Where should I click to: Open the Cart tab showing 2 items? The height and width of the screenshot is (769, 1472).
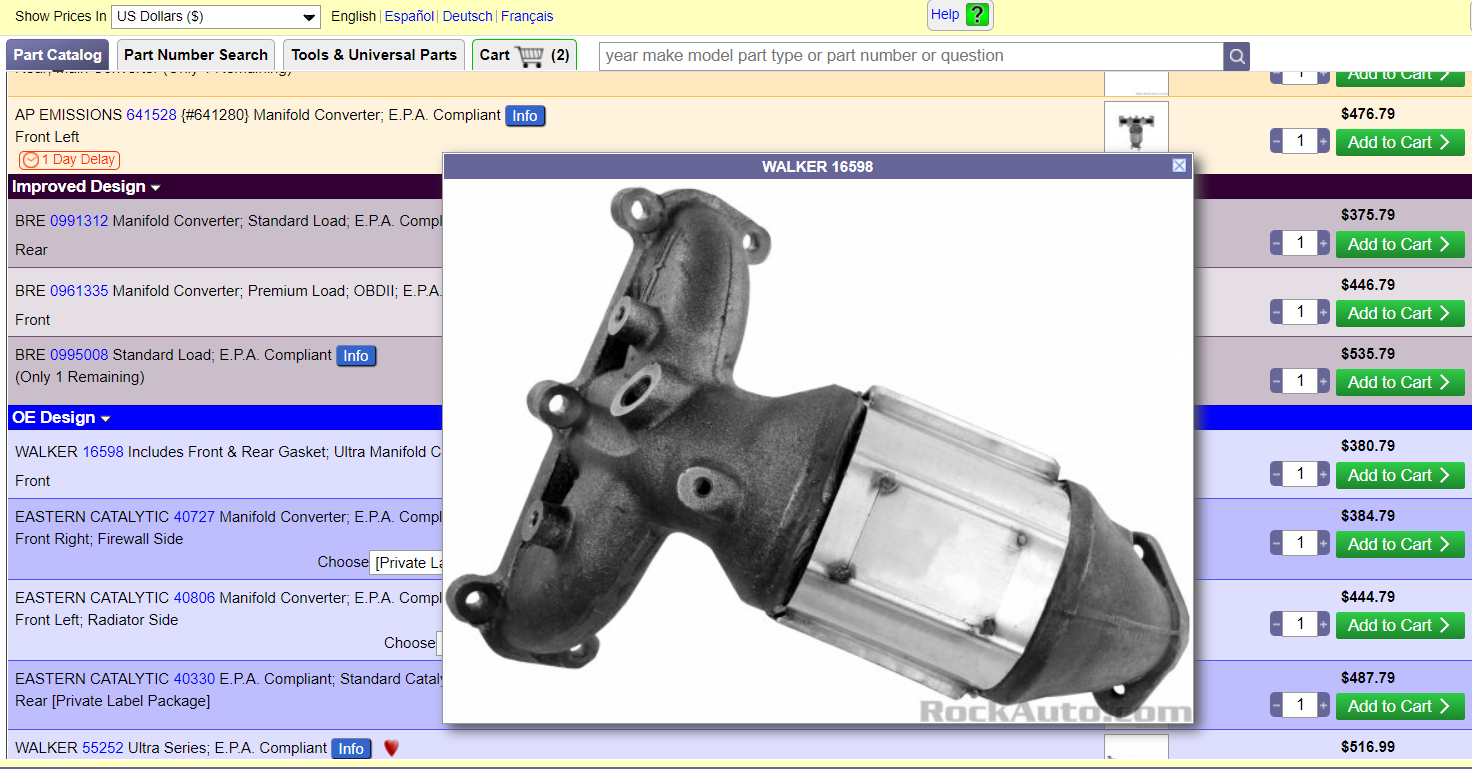524,55
